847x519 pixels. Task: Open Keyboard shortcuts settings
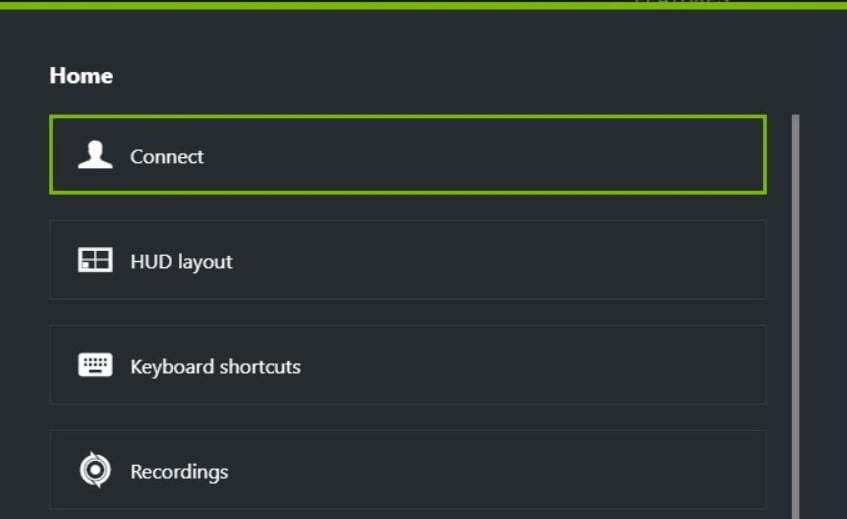[x=408, y=365]
